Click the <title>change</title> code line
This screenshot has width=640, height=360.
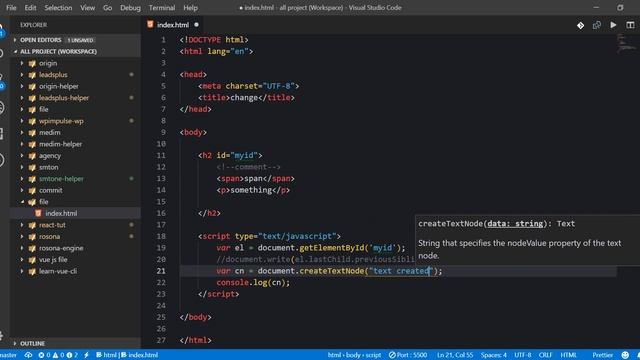pos(246,98)
